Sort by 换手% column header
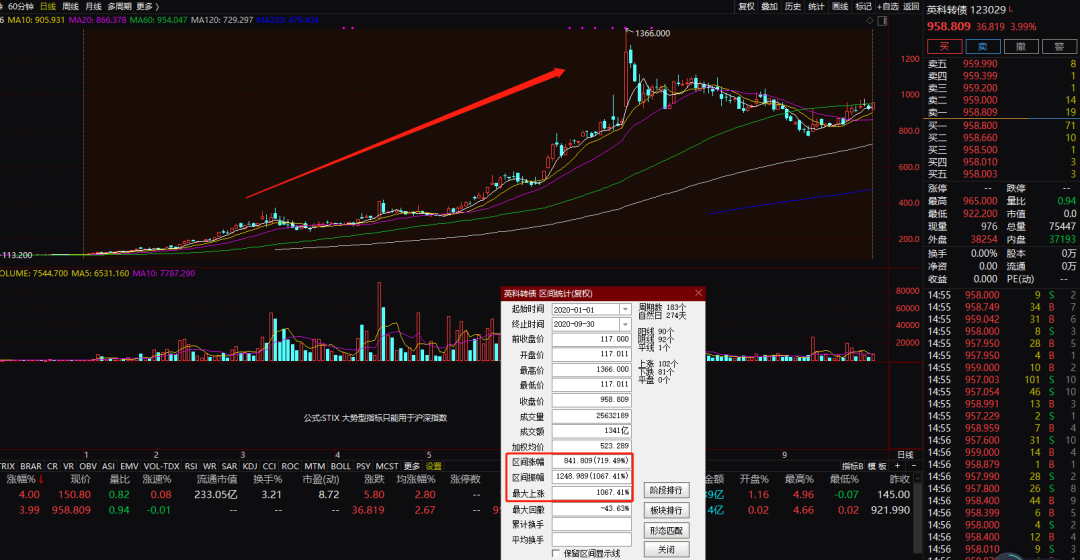Image resolution: width=1080 pixels, height=560 pixels. point(267,479)
